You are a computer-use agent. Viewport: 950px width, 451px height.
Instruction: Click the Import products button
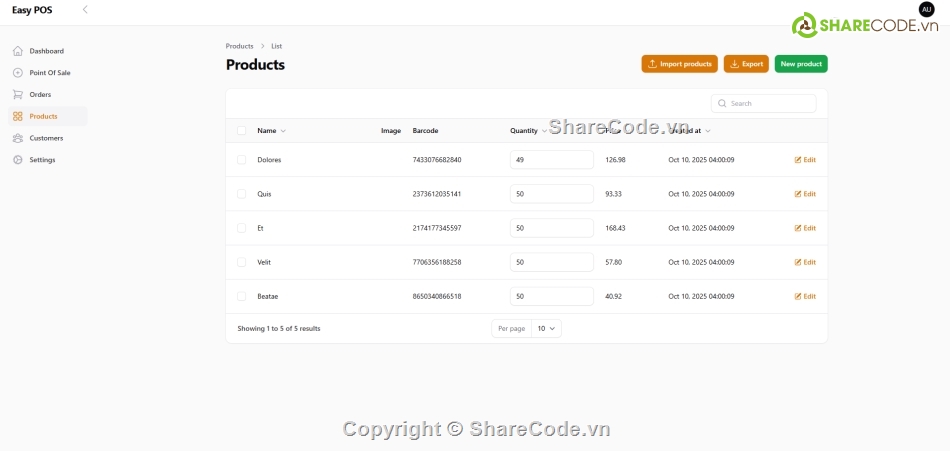(679, 64)
